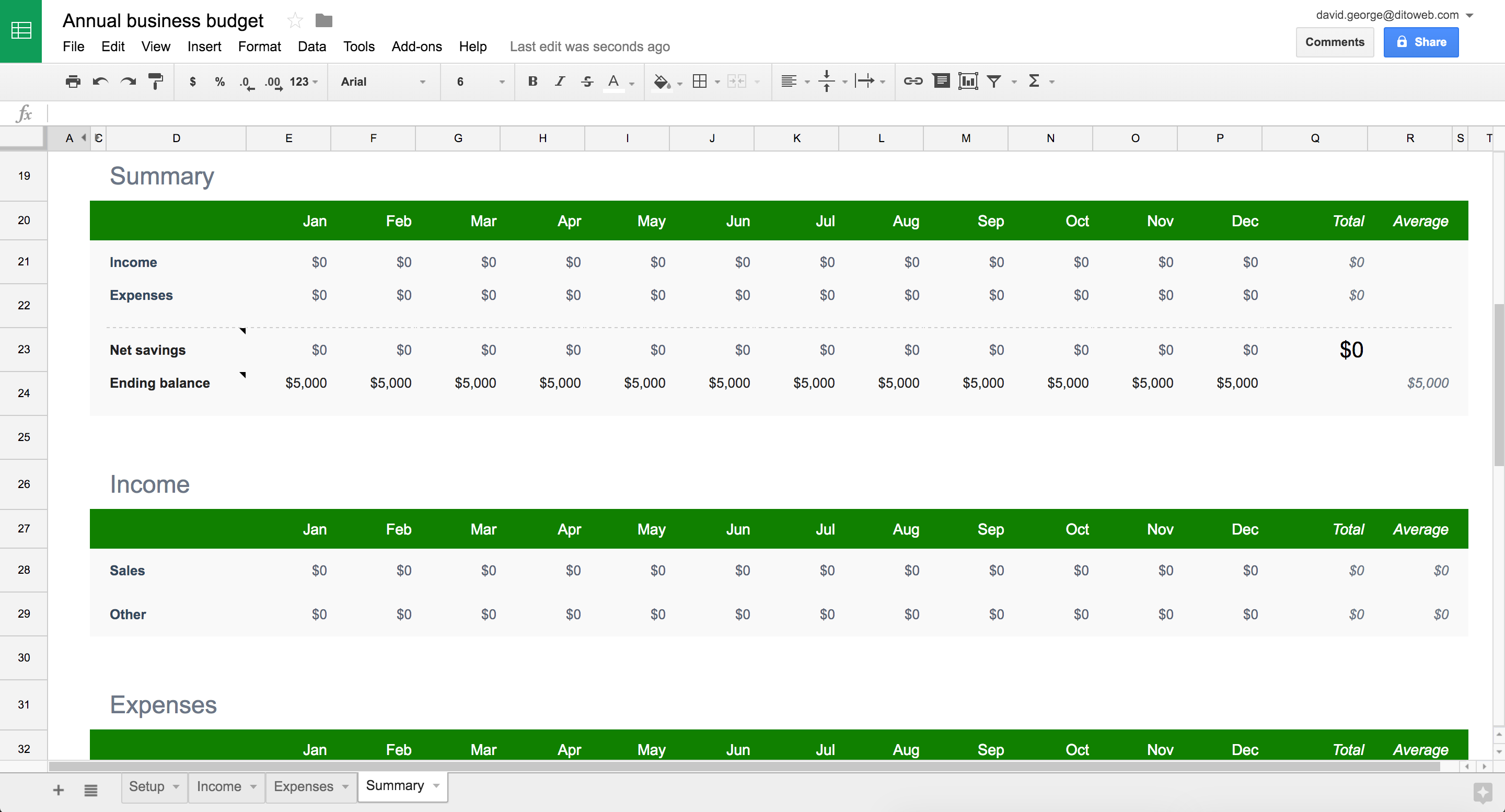Click the borders icon in toolbar
The height and width of the screenshot is (812, 1505).
[x=701, y=81]
